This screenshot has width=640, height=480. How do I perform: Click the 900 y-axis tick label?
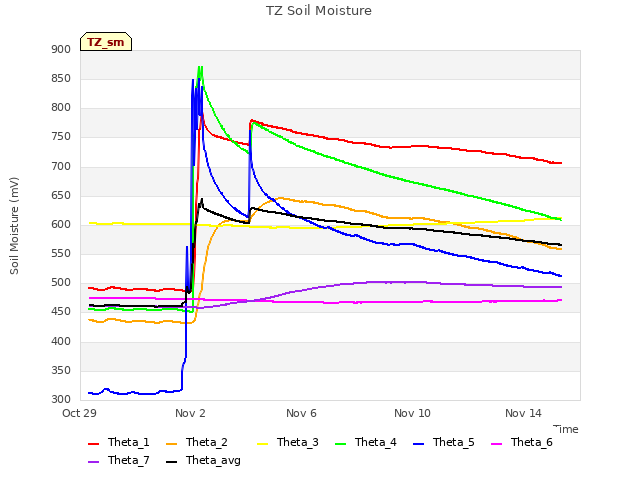pos(61,49)
